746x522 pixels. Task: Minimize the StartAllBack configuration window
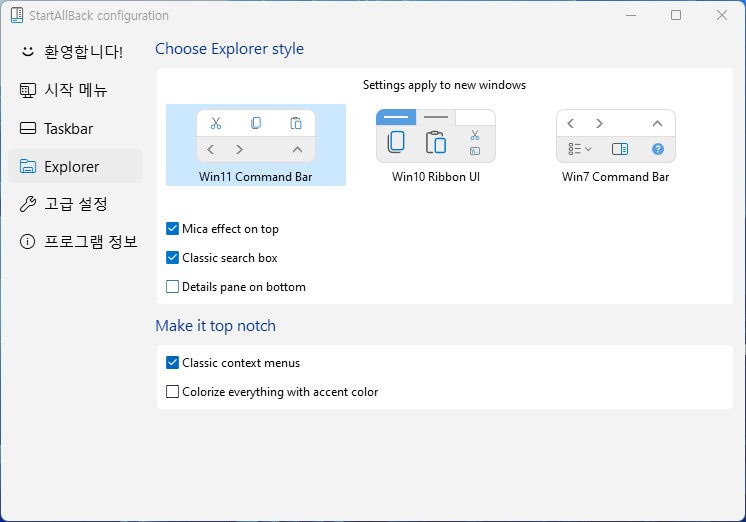click(x=631, y=15)
